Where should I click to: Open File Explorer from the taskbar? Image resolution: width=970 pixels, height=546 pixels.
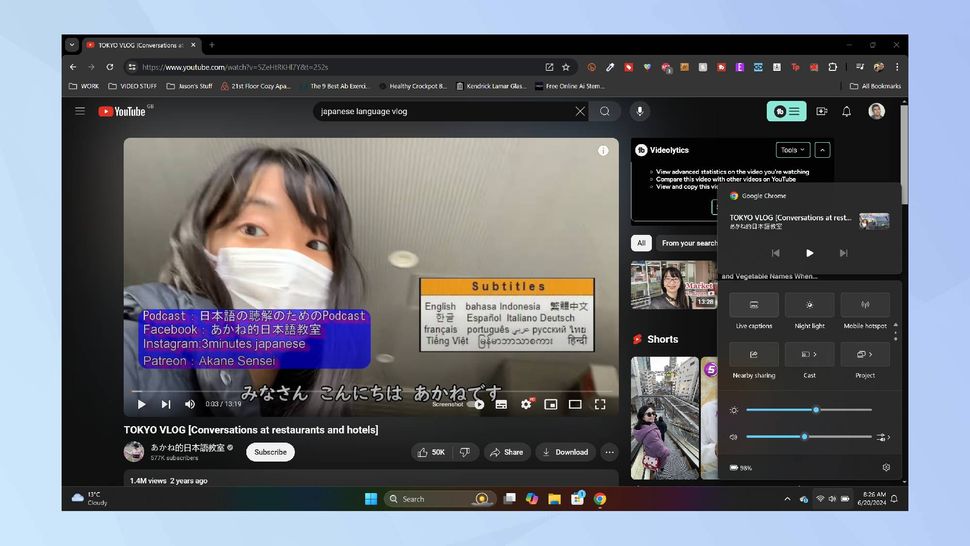[x=554, y=498]
